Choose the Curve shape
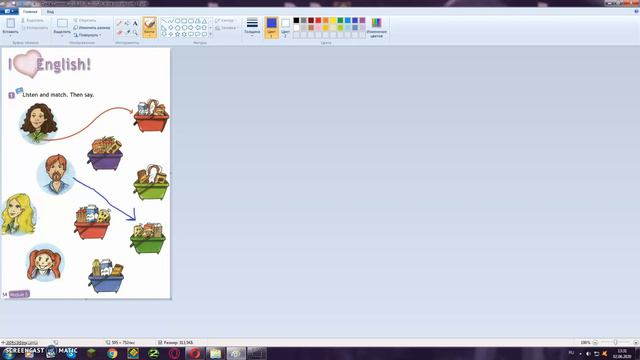Screen dimensions: 640x360 [x=171, y=21]
